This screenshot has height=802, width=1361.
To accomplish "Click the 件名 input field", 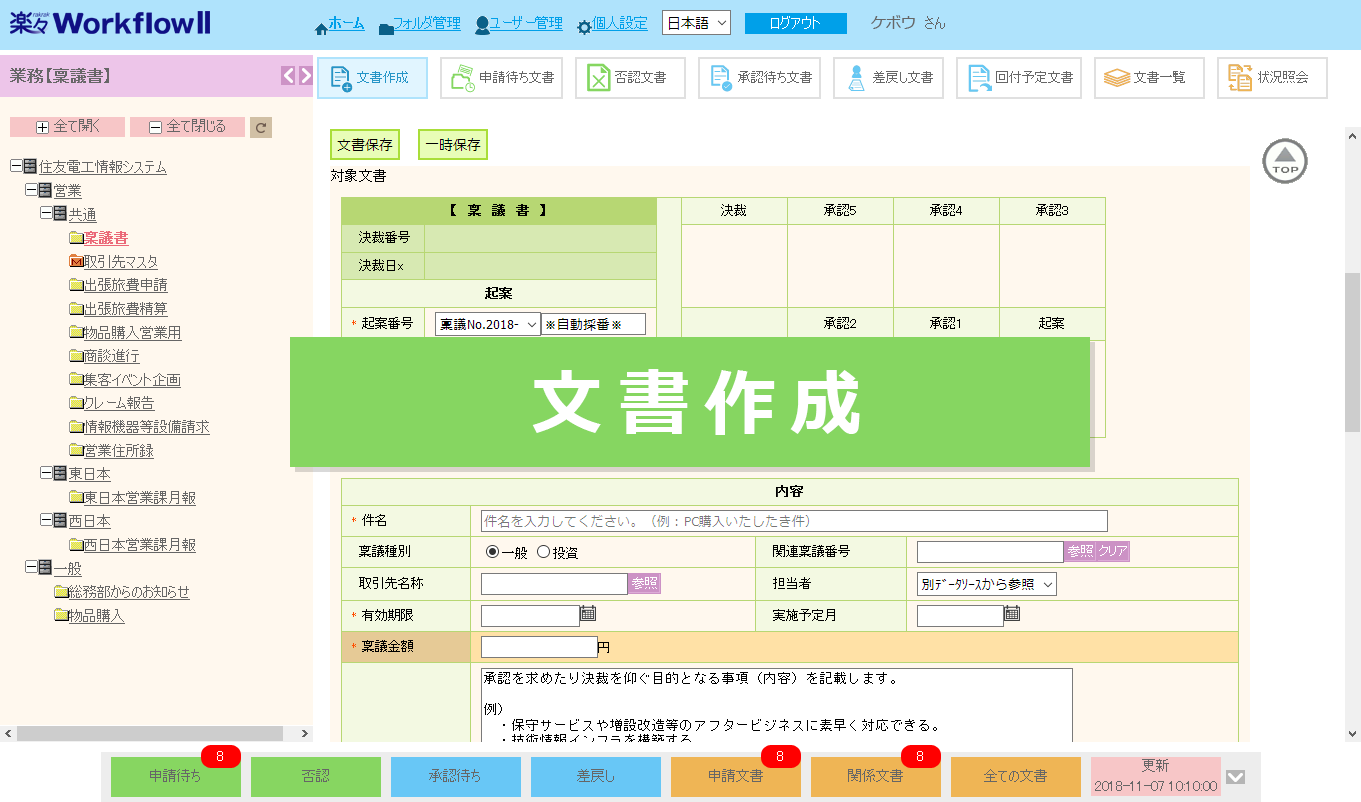I will (794, 521).
